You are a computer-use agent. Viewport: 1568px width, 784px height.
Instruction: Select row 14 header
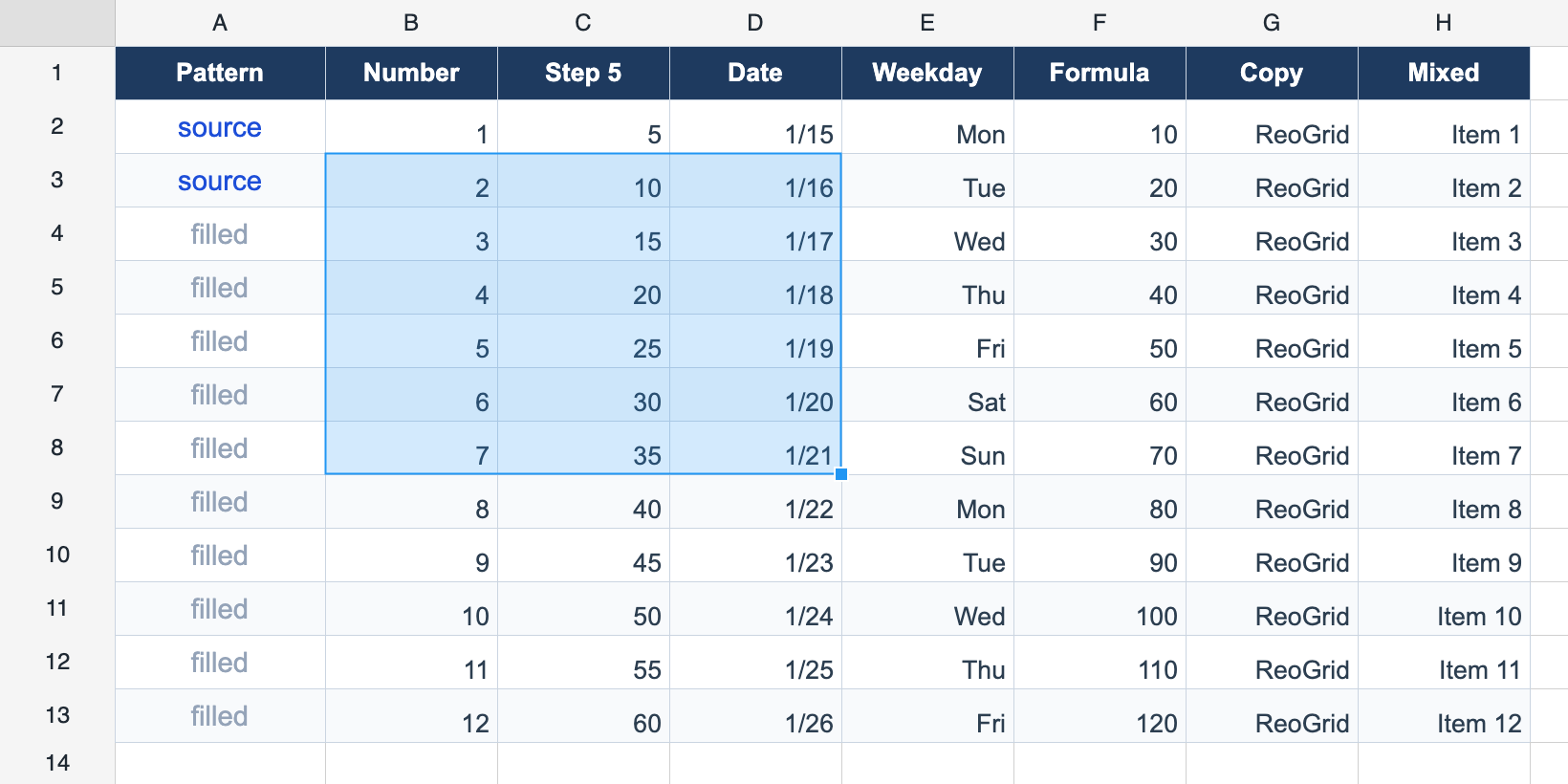57,763
